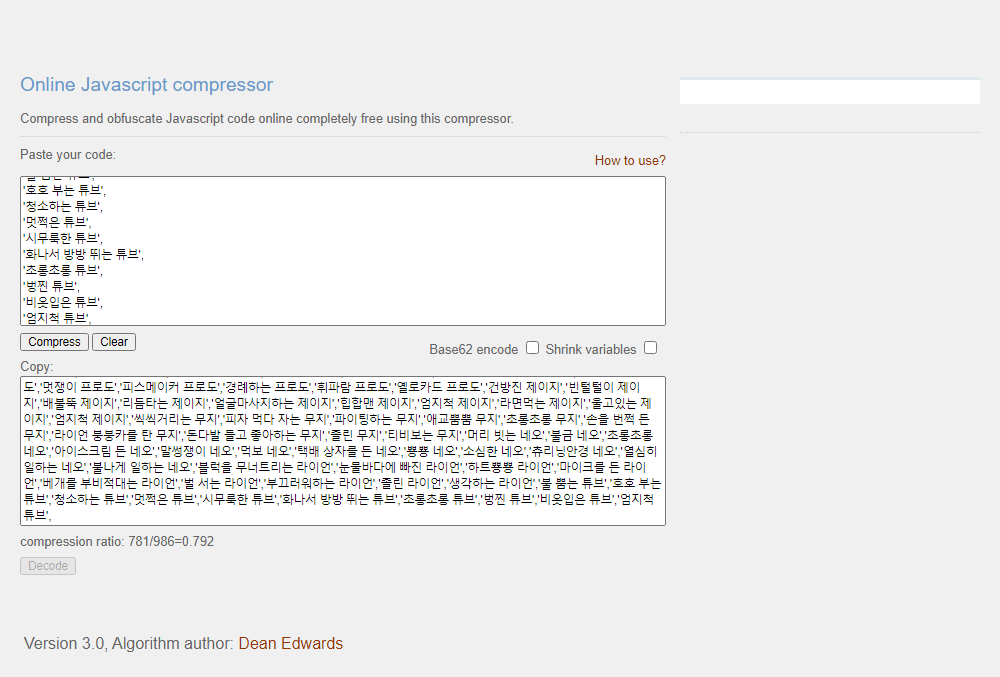Click the line '청소하는 튜브' in input
Image resolution: width=1000 pixels, height=677 pixels.
point(63,206)
